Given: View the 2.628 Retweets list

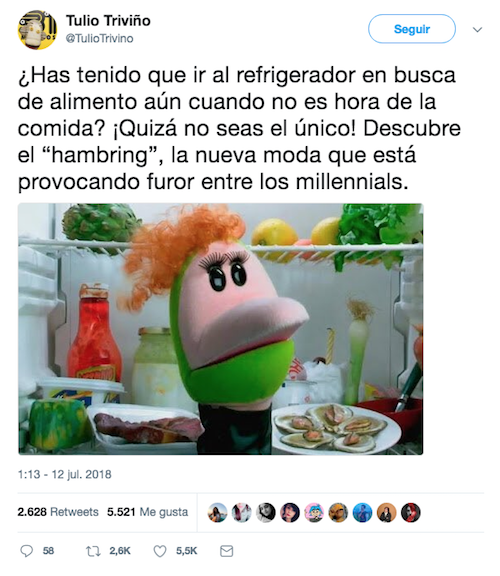Looking at the screenshot, I should [x=58, y=512].
